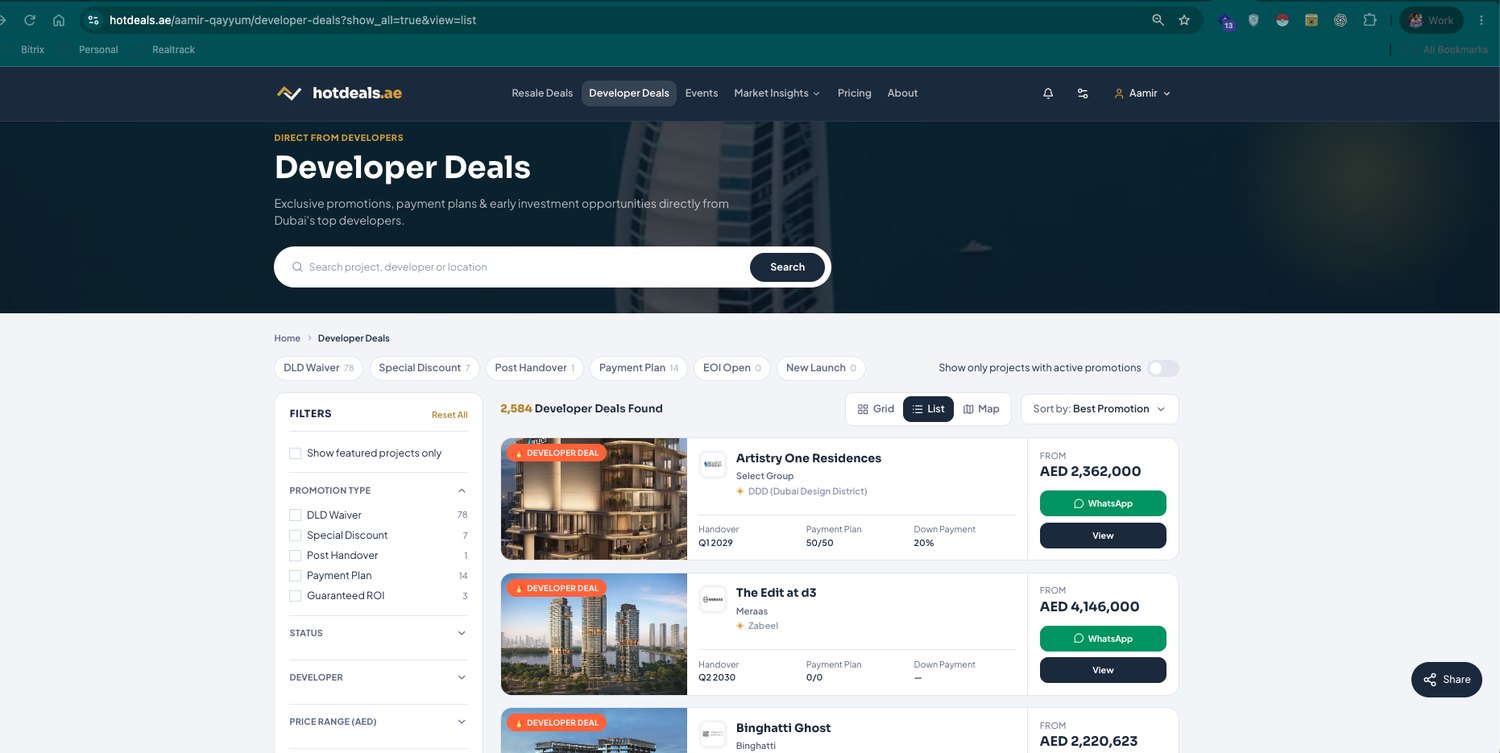Open Chrome three-dot menu
1500x753 pixels.
(1481, 20)
